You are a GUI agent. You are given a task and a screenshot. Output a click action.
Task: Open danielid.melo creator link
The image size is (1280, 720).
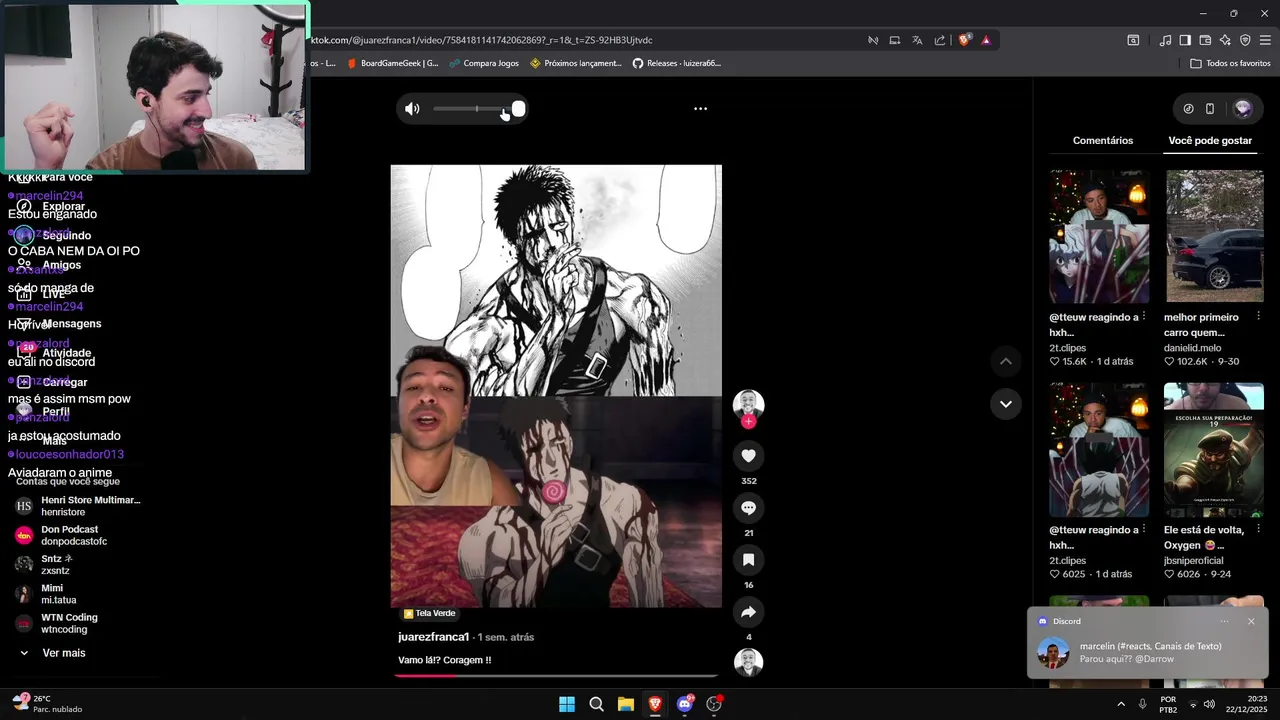[x=1192, y=348]
